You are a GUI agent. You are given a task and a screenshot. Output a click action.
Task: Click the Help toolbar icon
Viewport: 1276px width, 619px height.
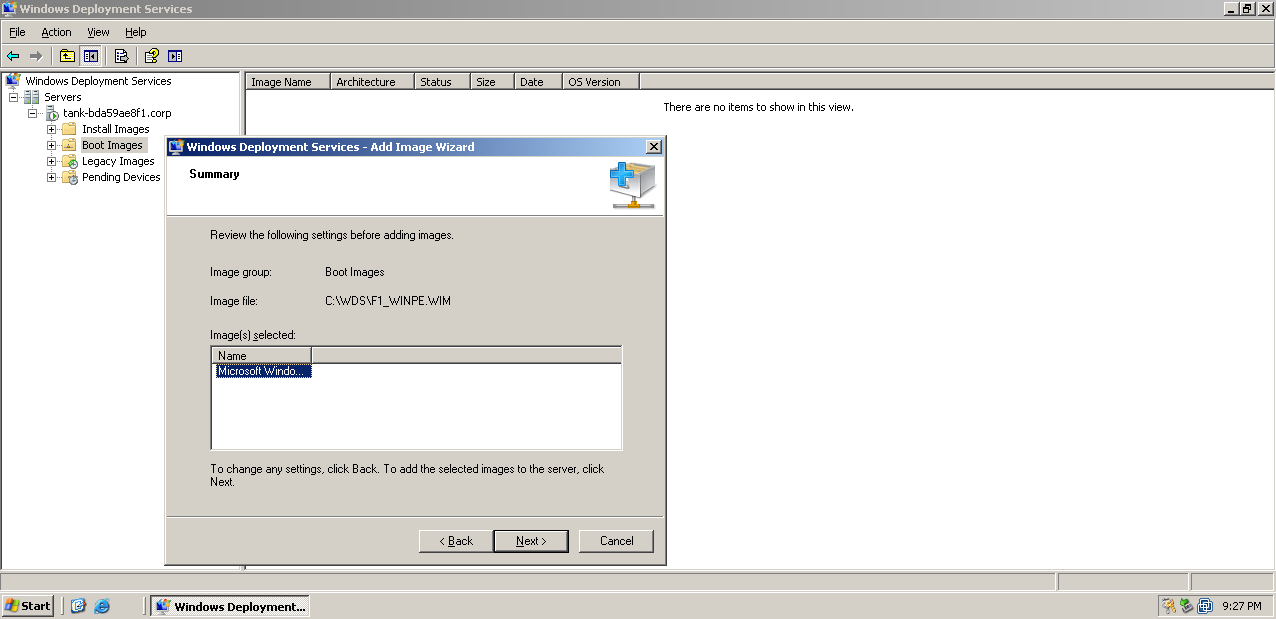tap(152, 56)
